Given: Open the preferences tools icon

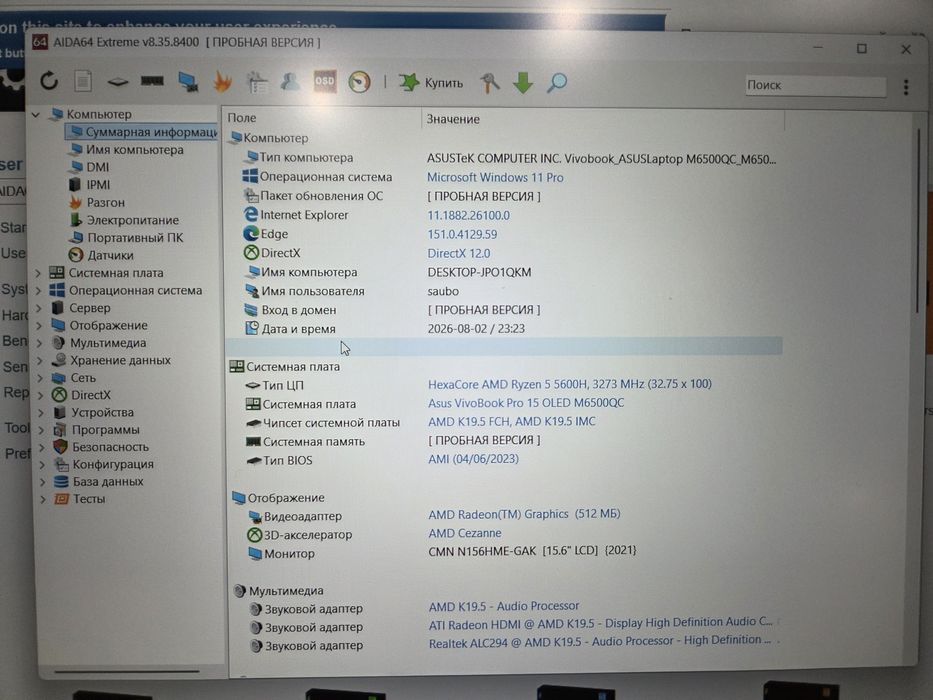Looking at the screenshot, I should coord(489,83).
